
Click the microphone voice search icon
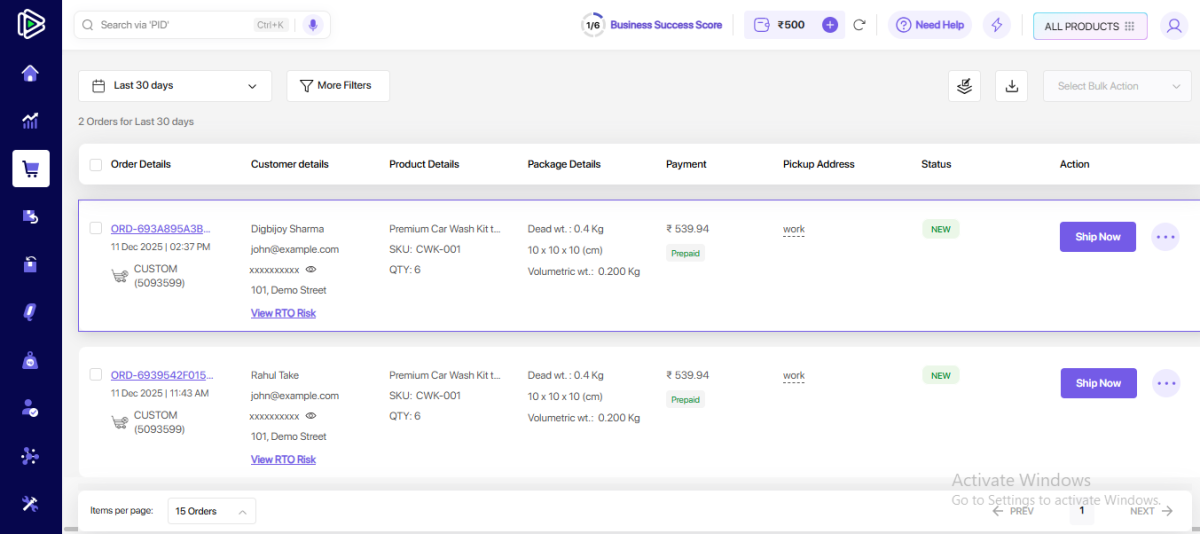[313, 25]
